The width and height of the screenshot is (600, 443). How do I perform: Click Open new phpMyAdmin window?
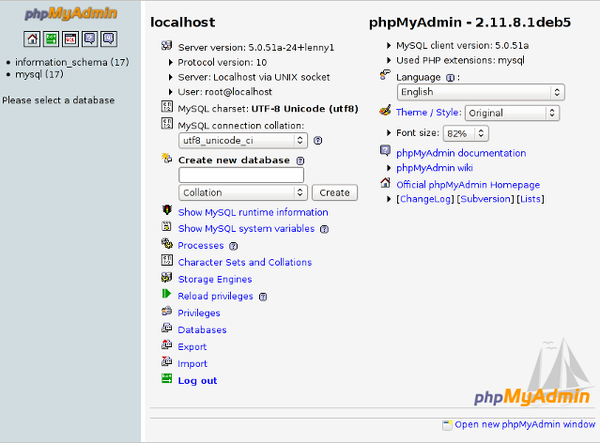(x=525, y=424)
